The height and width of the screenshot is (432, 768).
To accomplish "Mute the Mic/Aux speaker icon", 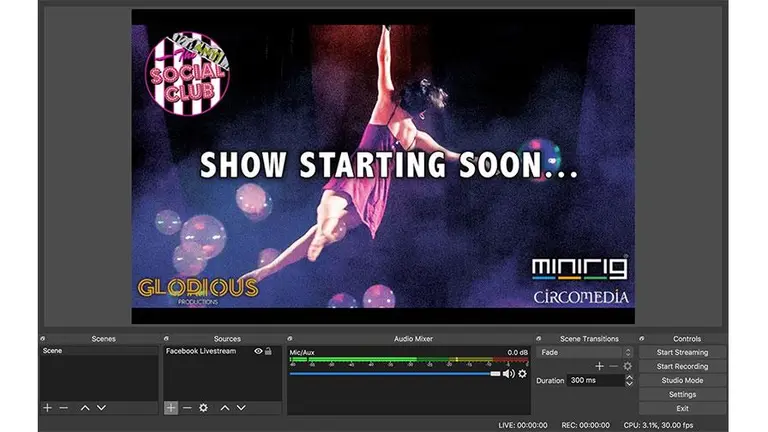I will [x=508, y=374].
